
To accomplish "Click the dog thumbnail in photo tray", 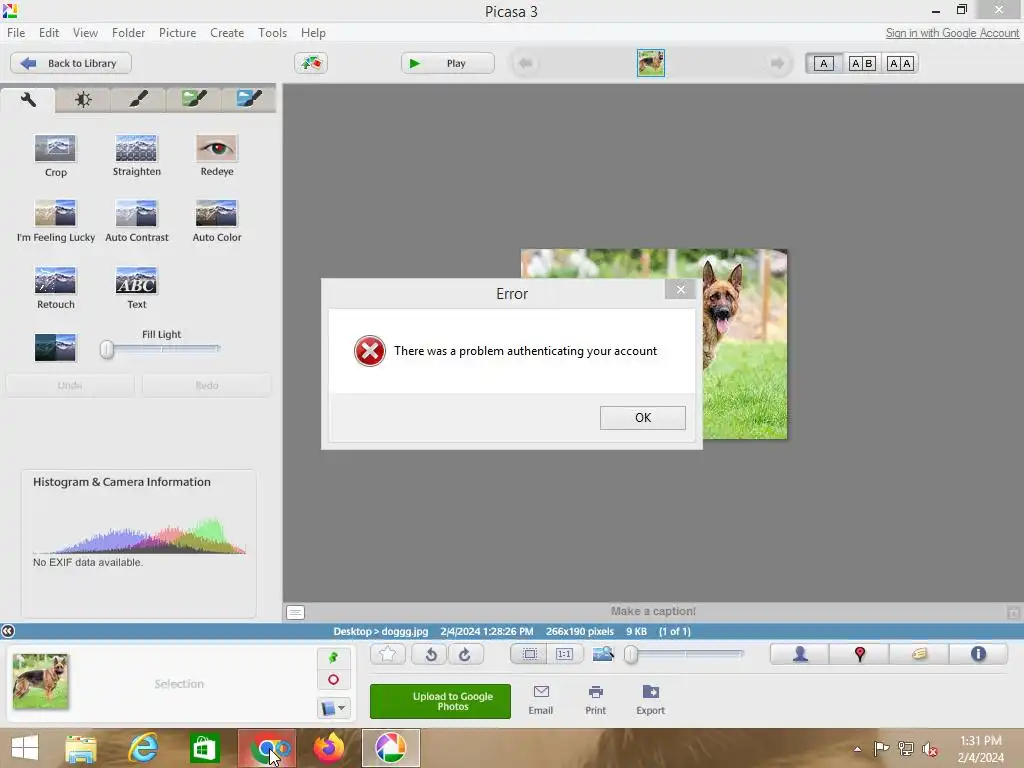I will 40,681.
